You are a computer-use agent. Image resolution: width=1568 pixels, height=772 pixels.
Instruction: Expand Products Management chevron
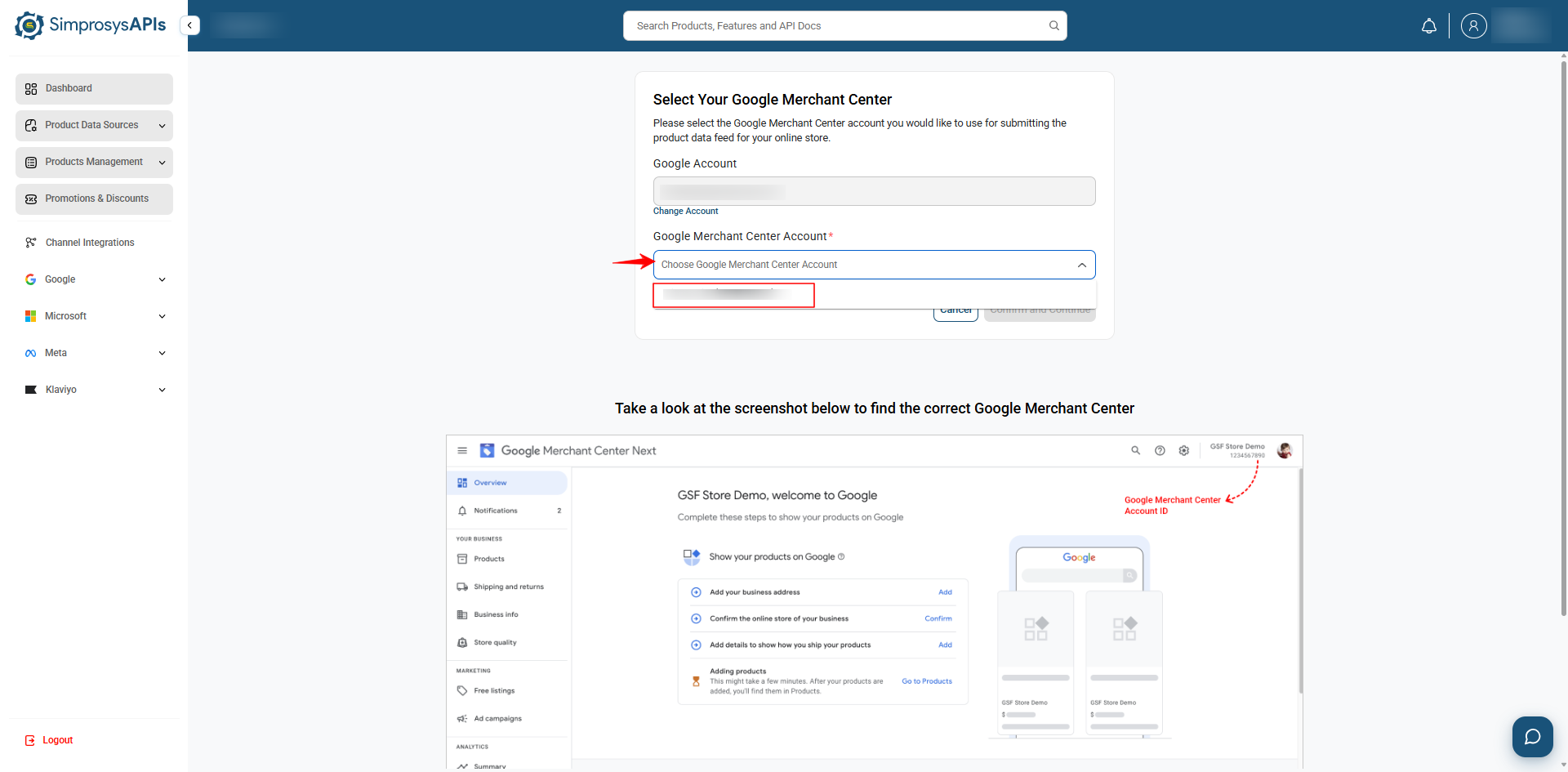pyautogui.click(x=162, y=163)
